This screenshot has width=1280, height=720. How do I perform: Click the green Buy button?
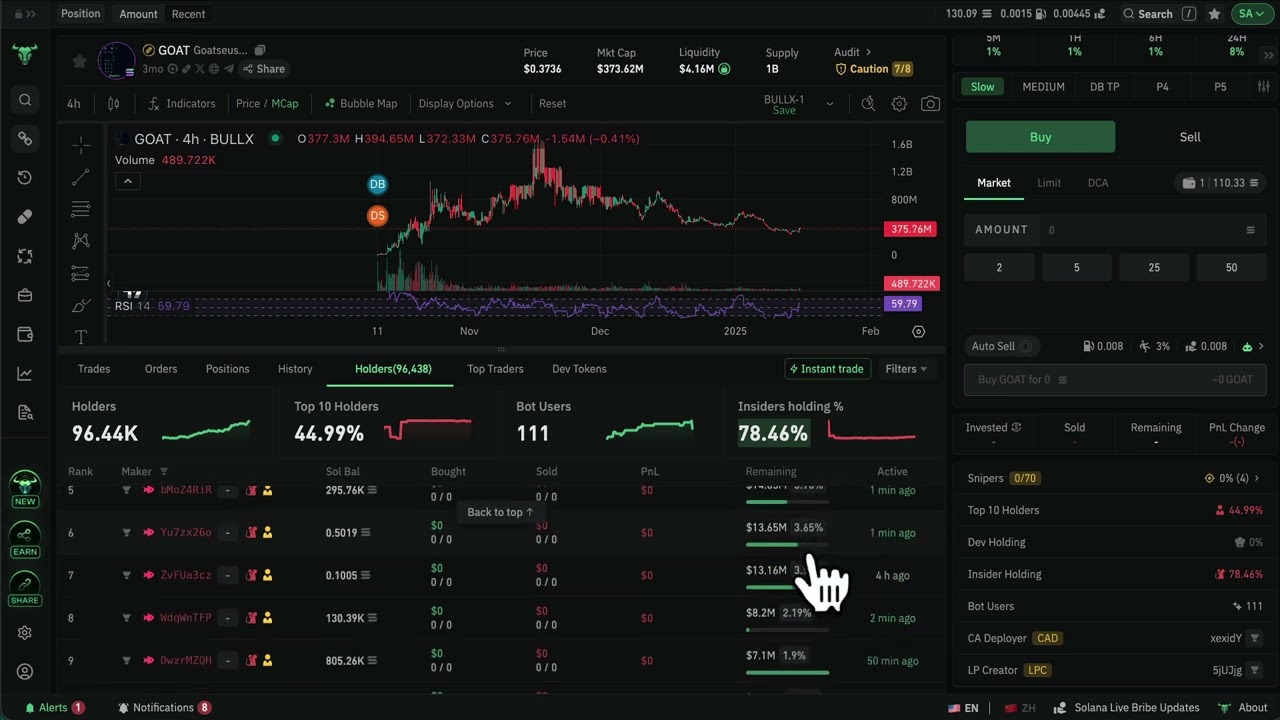[1040, 137]
